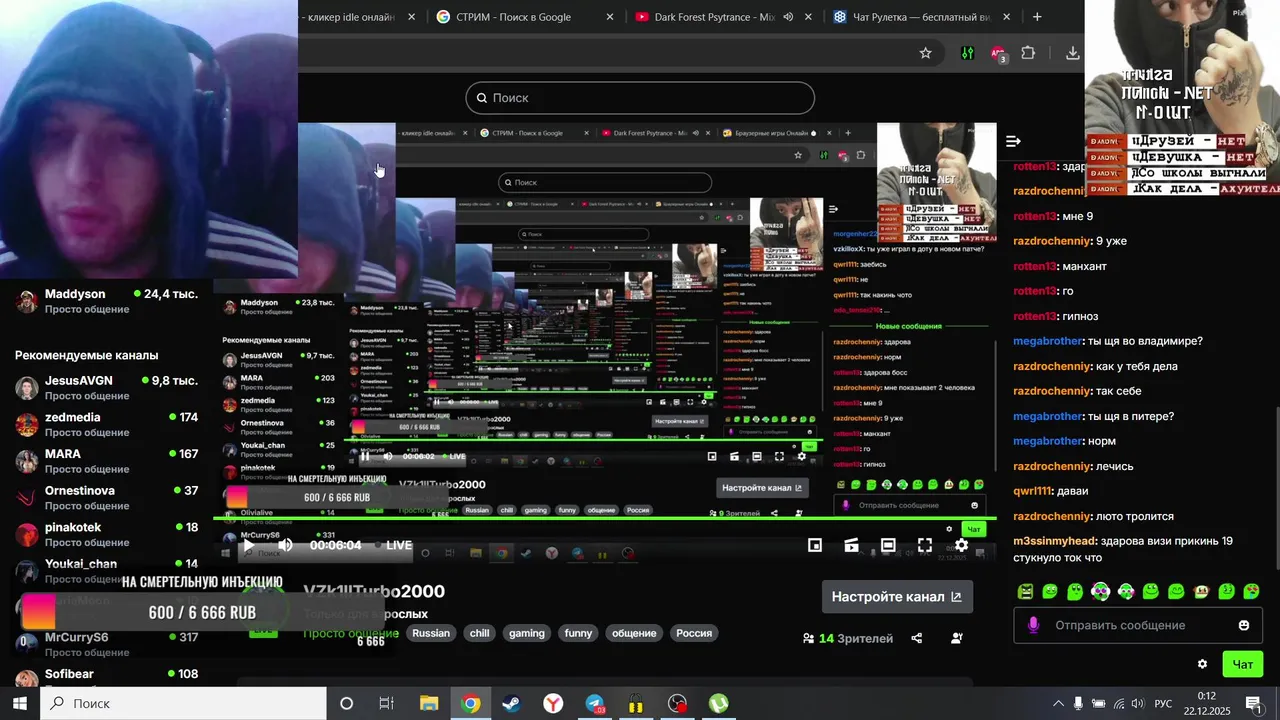Image resolution: width=1280 pixels, height=720 pixels.
Task: Focus Отправить сообщение chat input
Action: tap(1138, 625)
